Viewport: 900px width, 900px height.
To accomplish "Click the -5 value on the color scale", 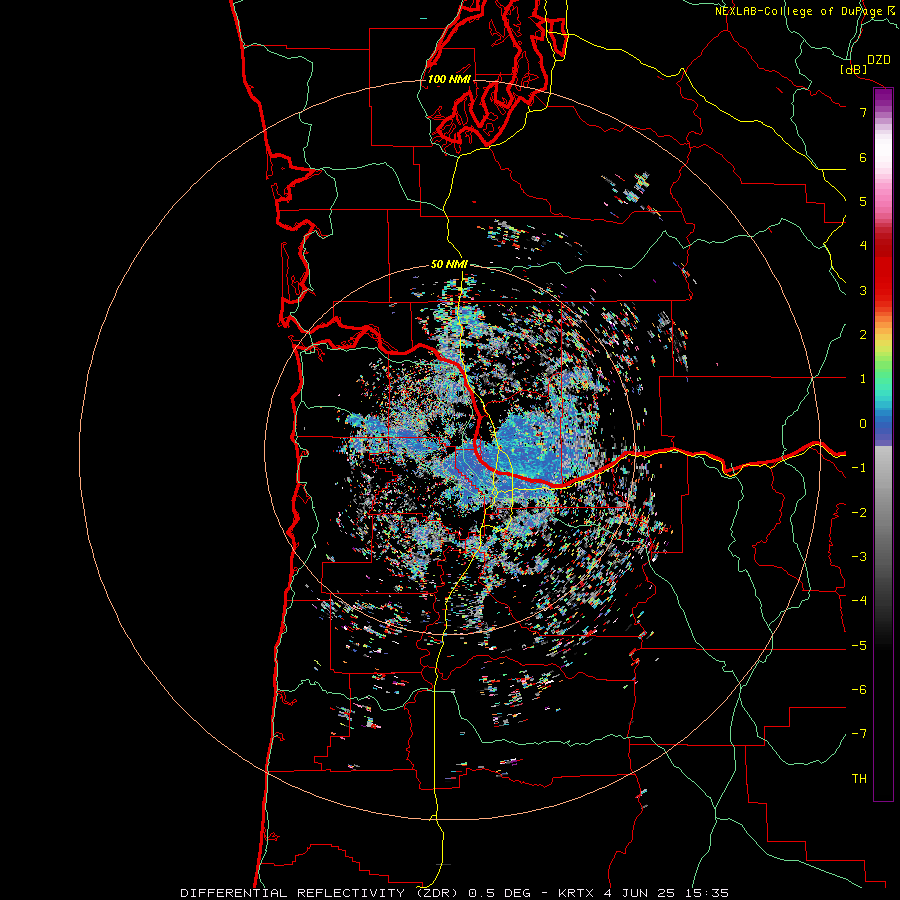I will pos(859,646).
